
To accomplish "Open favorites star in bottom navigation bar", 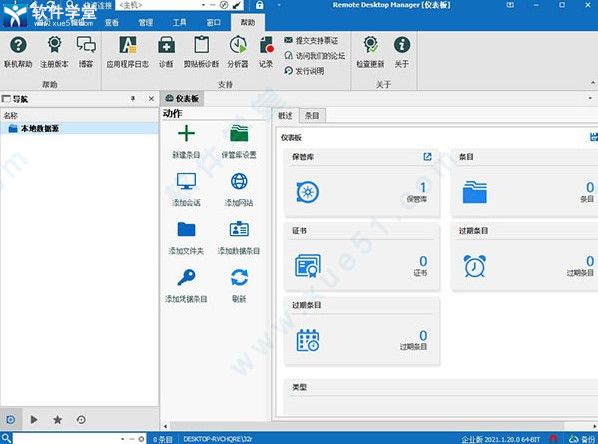I will click(x=58, y=420).
